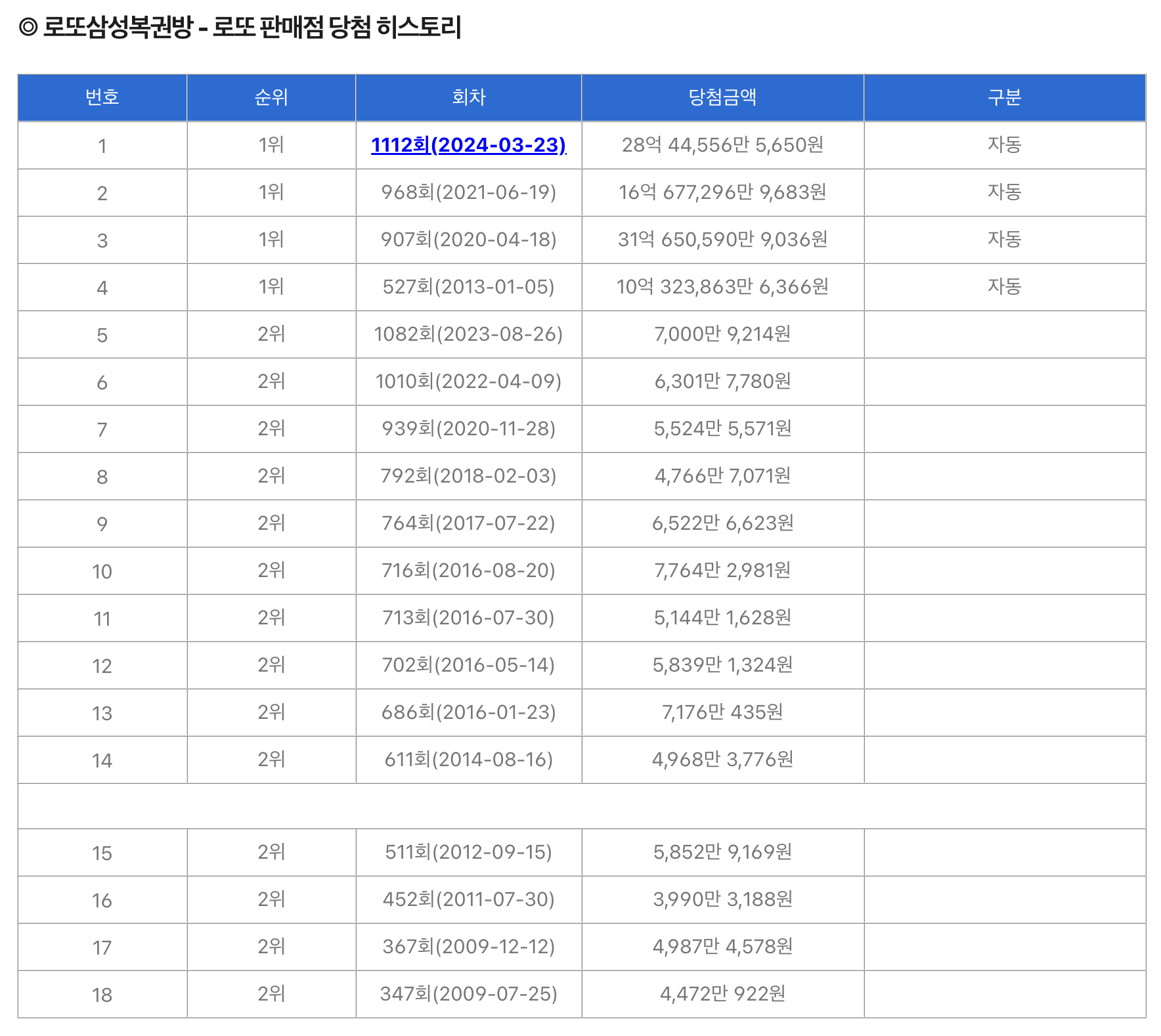Image resolution: width=1161 pixels, height=1036 pixels.
Task: Click the 번호 column header
Action: tap(102, 97)
